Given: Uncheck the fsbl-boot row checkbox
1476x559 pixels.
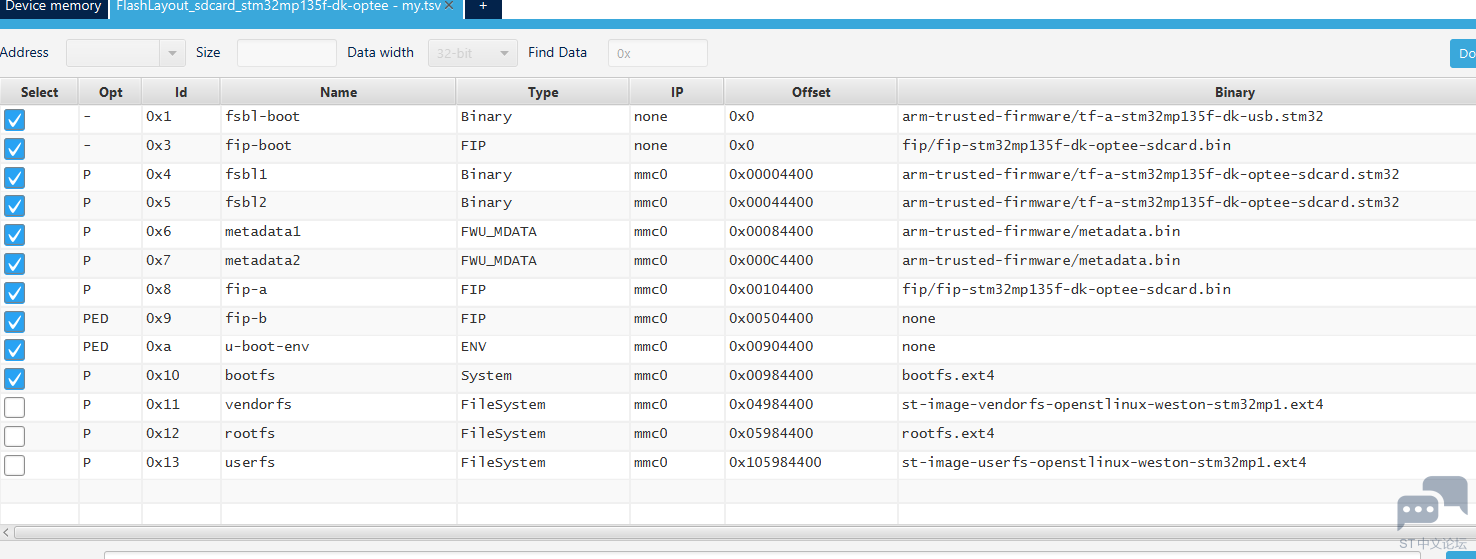Looking at the screenshot, I should coord(15,120).
